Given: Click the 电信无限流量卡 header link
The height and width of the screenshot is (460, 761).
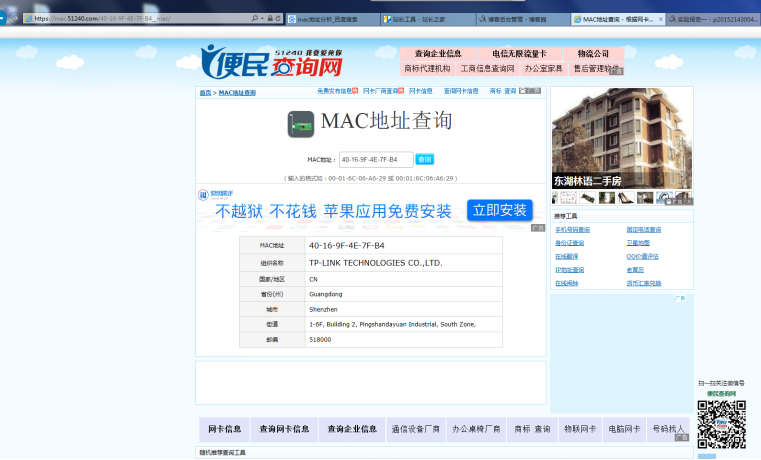Looking at the screenshot, I should click(x=519, y=53).
